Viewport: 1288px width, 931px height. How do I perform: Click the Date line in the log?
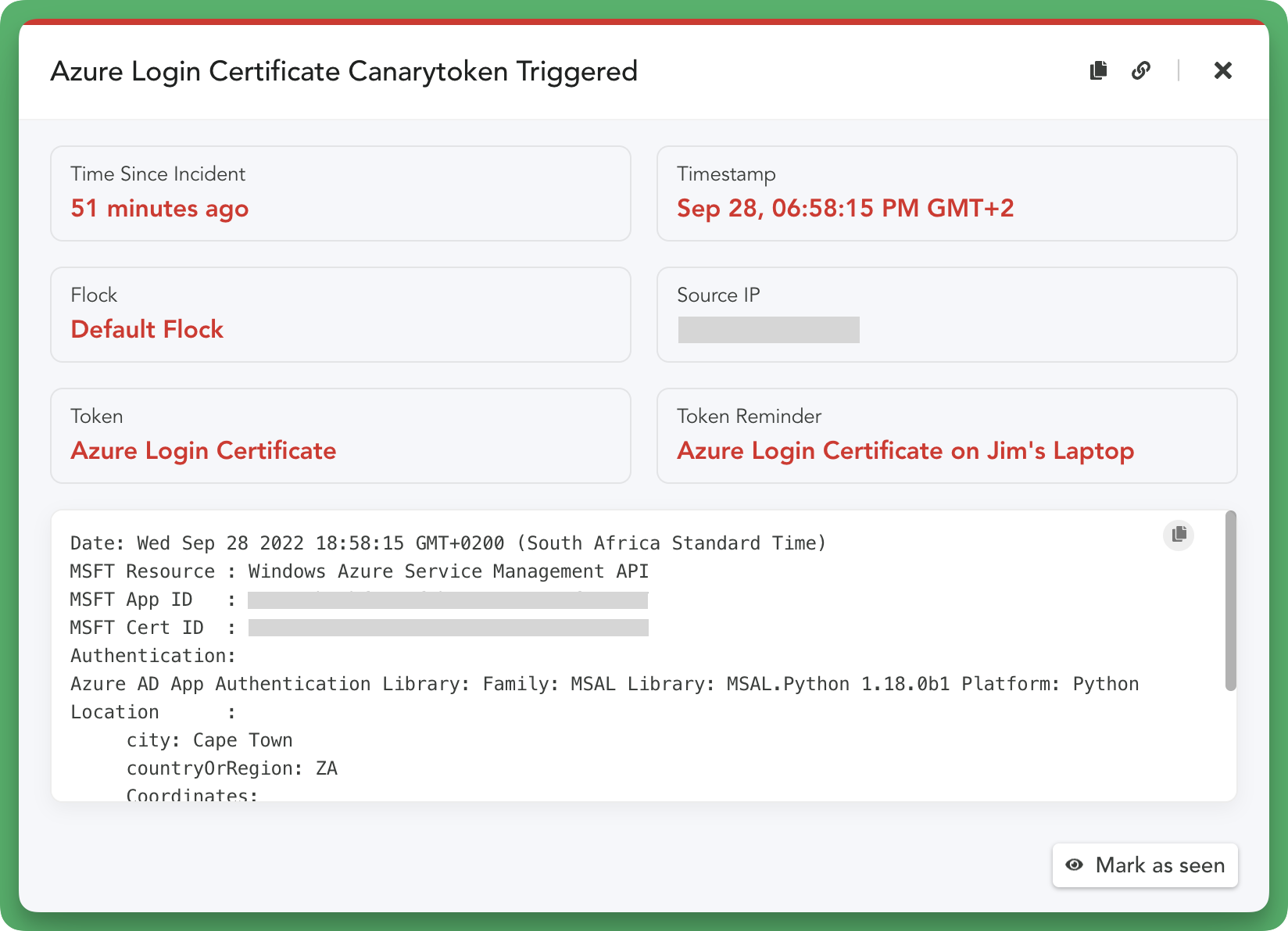tap(448, 543)
